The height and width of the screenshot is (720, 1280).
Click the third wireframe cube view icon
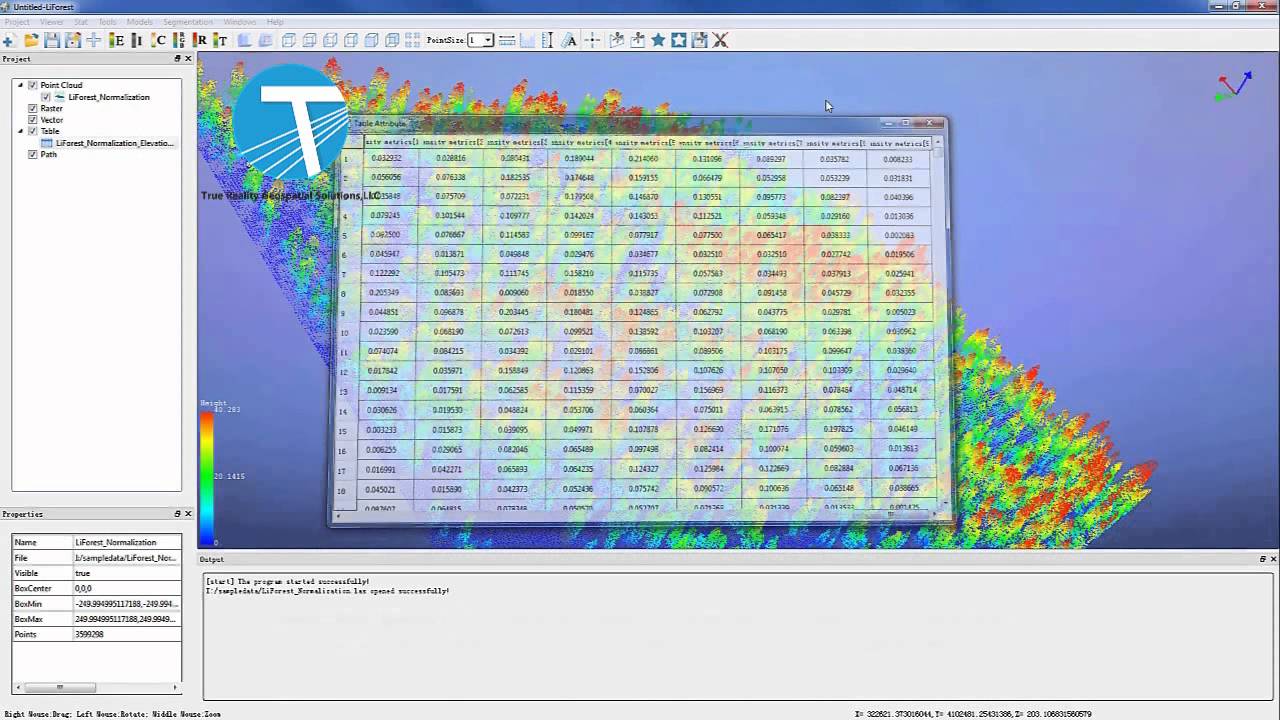point(330,40)
